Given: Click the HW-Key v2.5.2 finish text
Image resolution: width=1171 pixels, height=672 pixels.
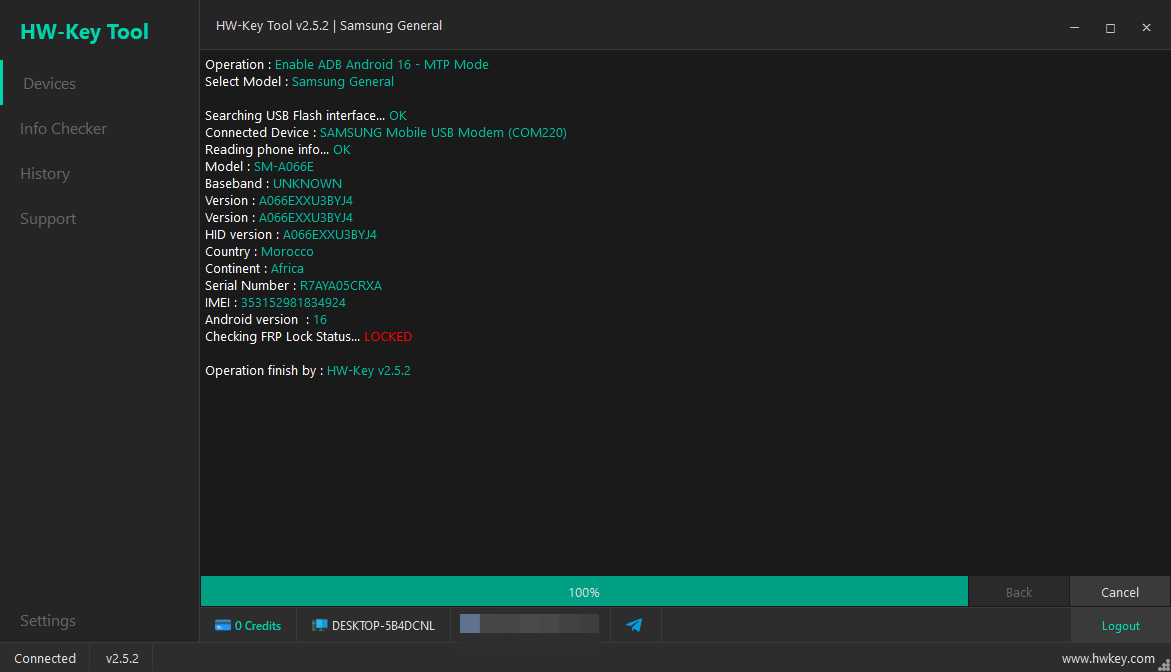Looking at the screenshot, I should tap(368, 370).
